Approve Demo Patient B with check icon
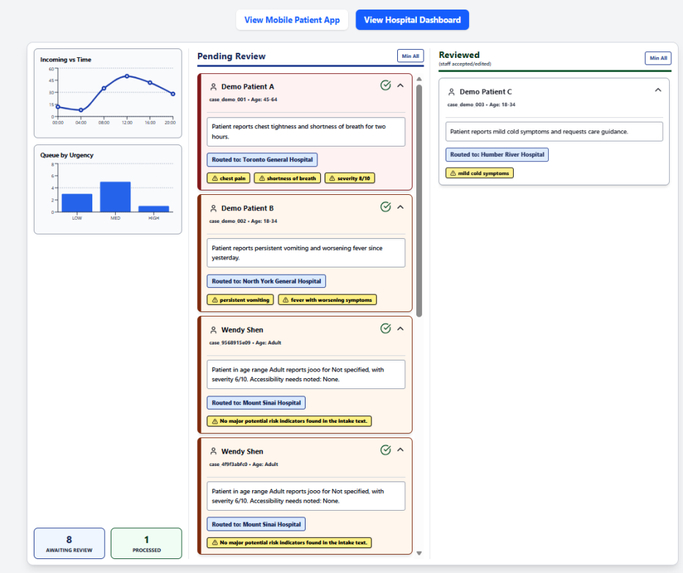The width and height of the screenshot is (683, 573). click(x=385, y=207)
